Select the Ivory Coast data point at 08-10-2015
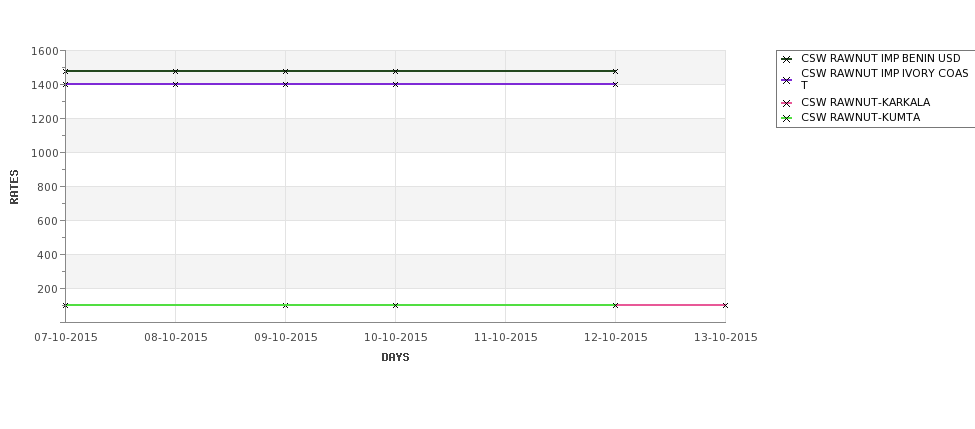Screen dimensions: 975x429 tap(175, 84)
